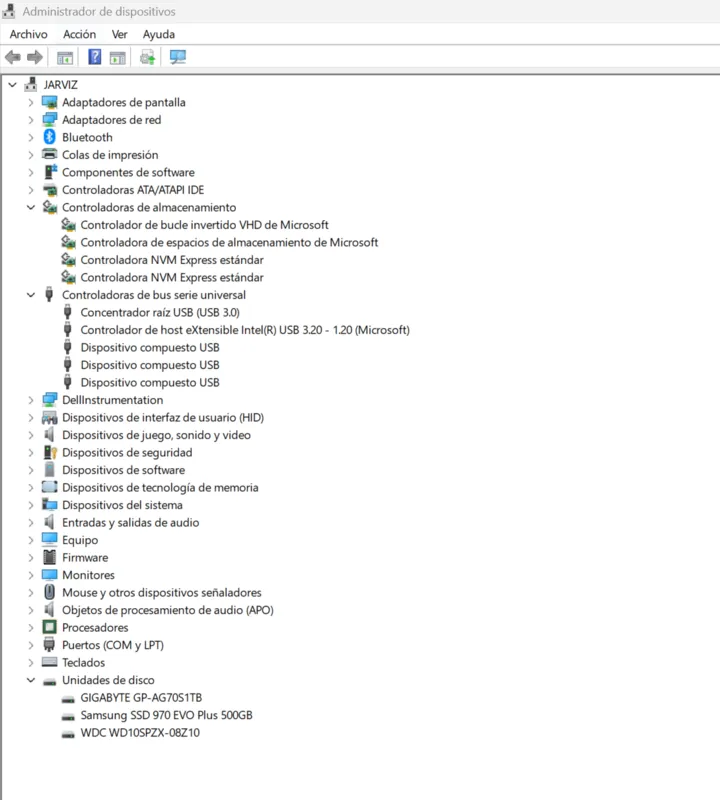Screen dimensions: 720x800
Task: Click the Puertos (COM y LPT) icon
Action: coord(49,644)
